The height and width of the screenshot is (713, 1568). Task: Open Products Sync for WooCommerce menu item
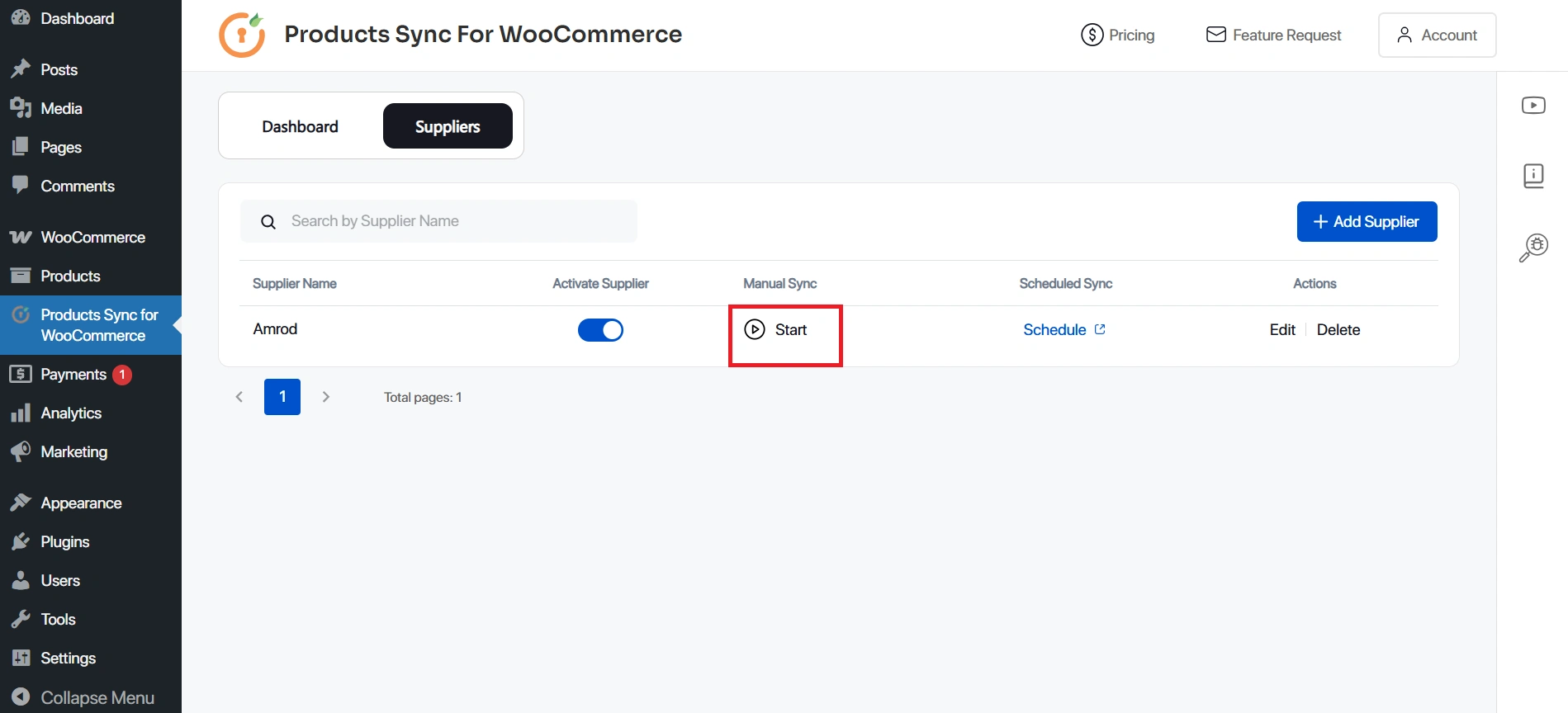coord(91,325)
